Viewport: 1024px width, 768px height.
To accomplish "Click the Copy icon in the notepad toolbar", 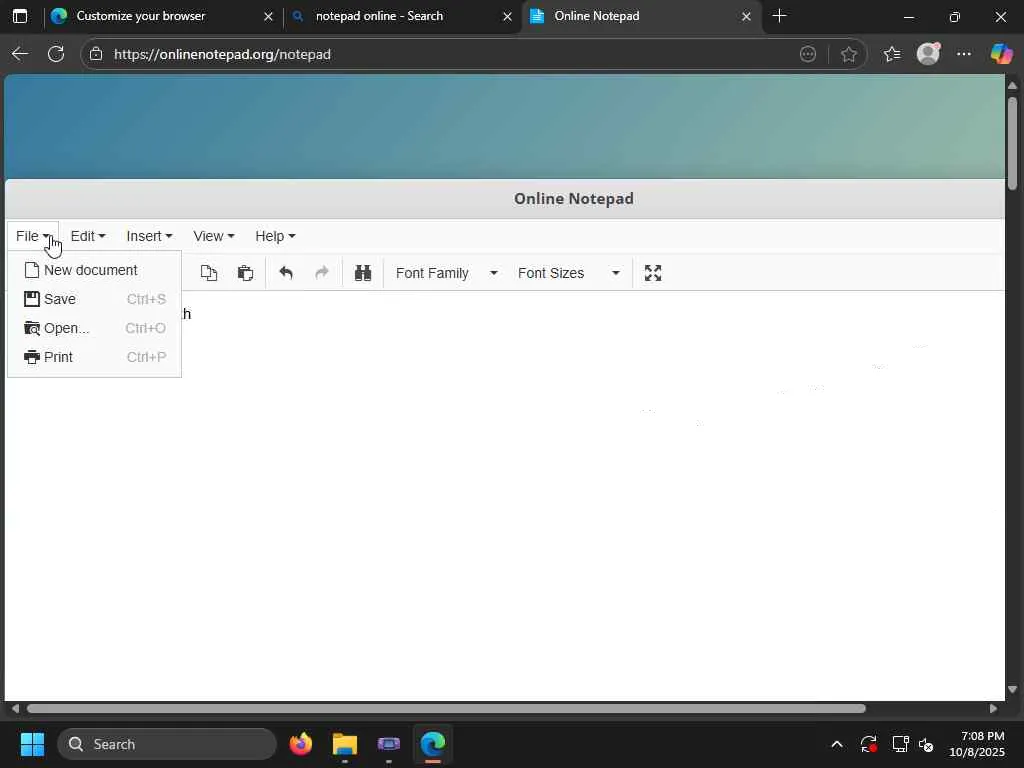I will click(208, 273).
